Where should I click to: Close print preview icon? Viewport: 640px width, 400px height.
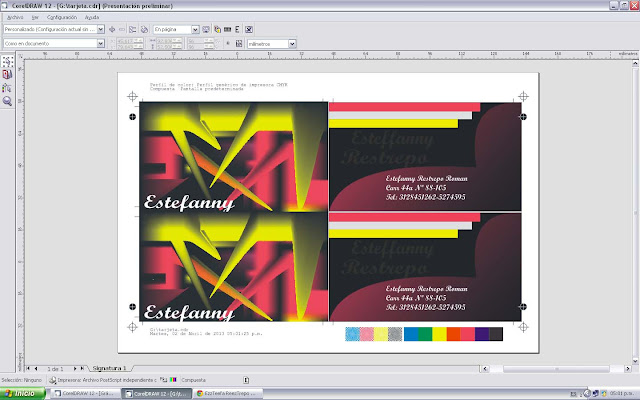(249, 29)
